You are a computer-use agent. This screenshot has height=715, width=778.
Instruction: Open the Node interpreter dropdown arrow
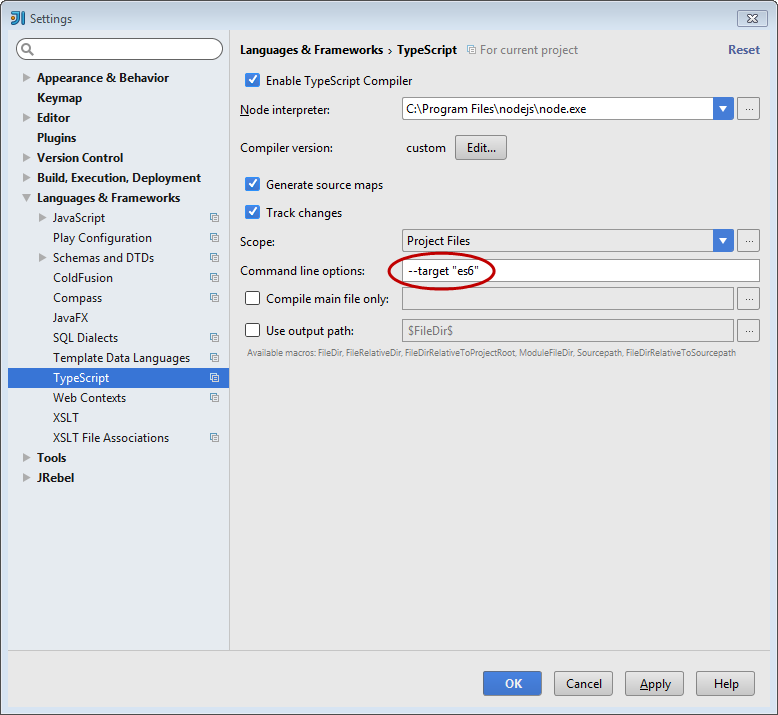pyautogui.click(x=723, y=109)
